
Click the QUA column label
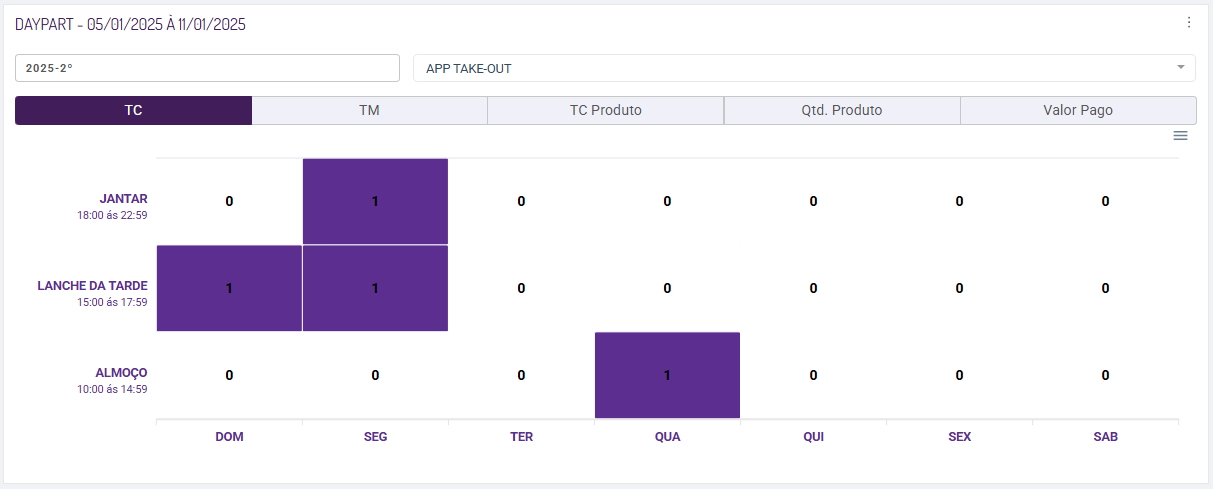click(x=667, y=437)
